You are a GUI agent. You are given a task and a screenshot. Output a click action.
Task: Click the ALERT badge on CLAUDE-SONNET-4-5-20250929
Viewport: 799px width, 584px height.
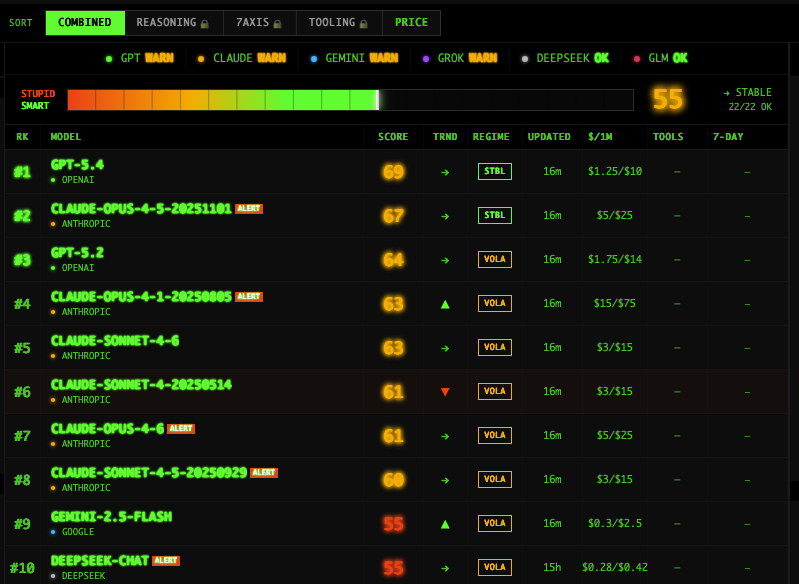click(264, 472)
